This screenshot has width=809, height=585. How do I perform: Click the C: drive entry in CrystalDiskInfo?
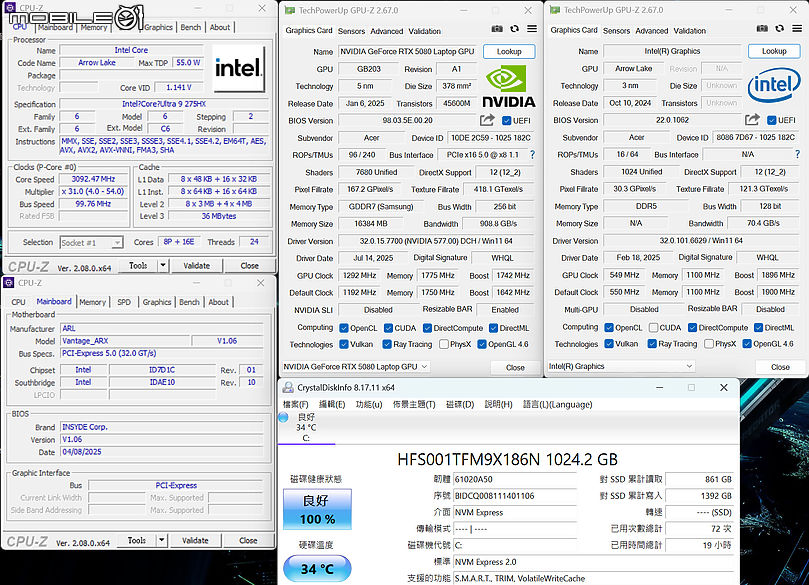click(306, 427)
